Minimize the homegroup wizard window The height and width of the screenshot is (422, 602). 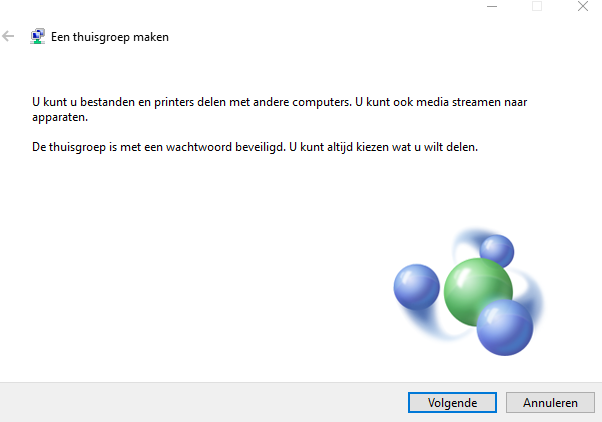click(492, 7)
